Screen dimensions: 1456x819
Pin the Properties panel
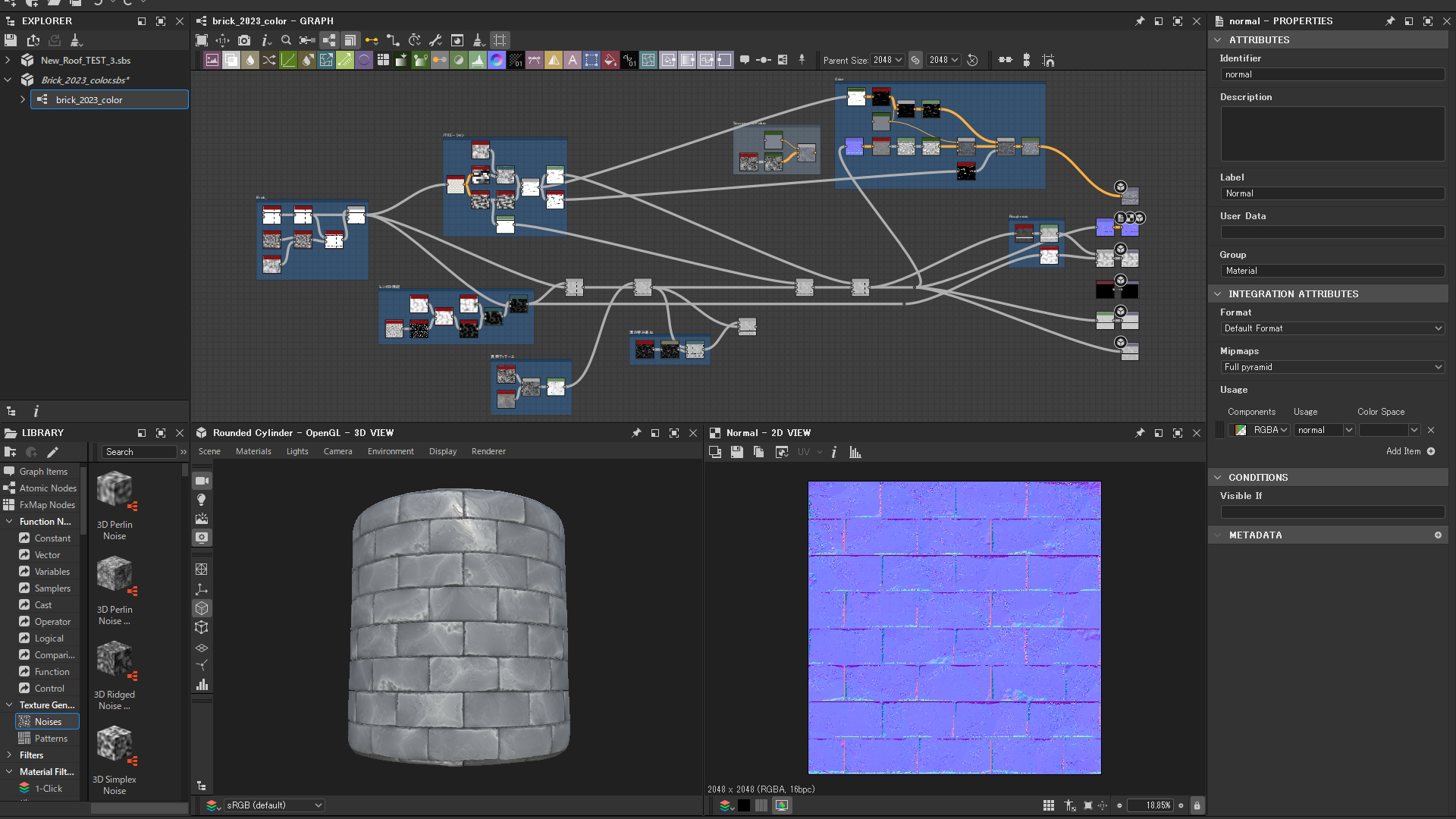[1389, 21]
